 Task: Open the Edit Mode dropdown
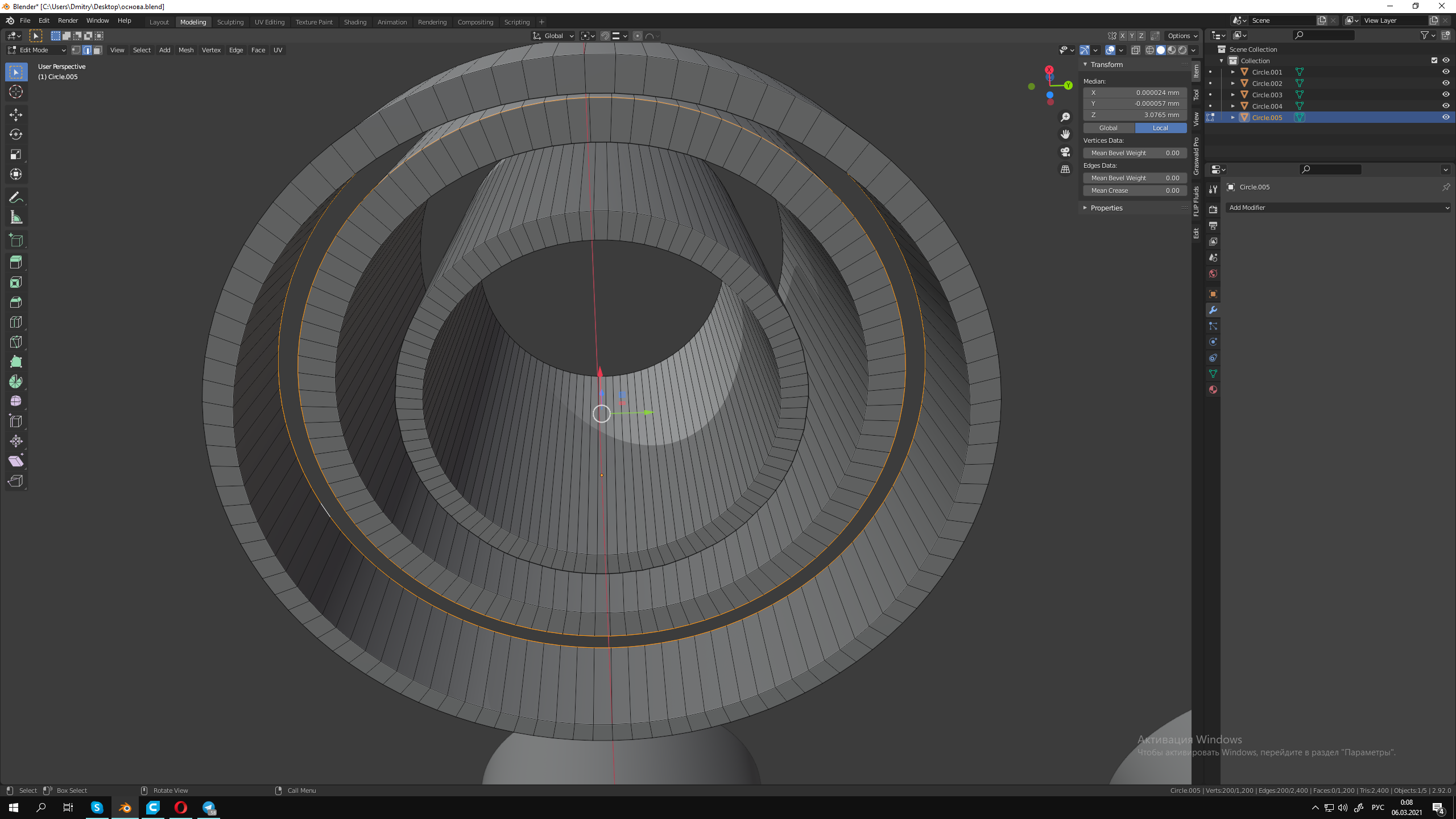pyautogui.click(x=37, y=50)
